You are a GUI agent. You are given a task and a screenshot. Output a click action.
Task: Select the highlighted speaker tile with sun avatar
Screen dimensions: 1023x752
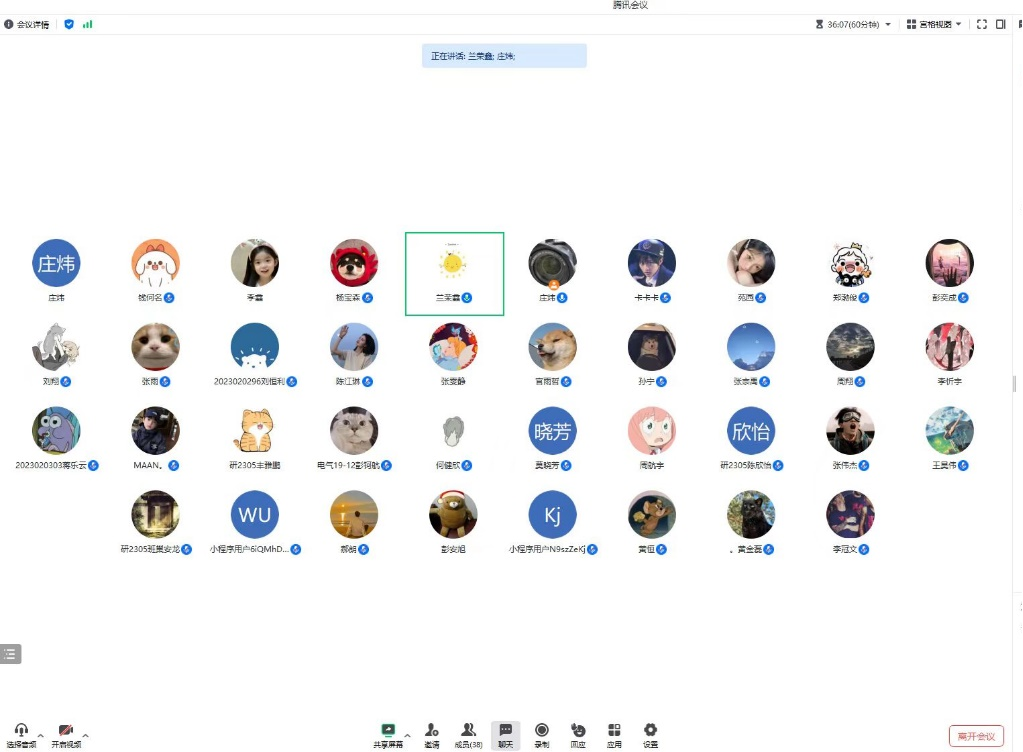[454, 274]
